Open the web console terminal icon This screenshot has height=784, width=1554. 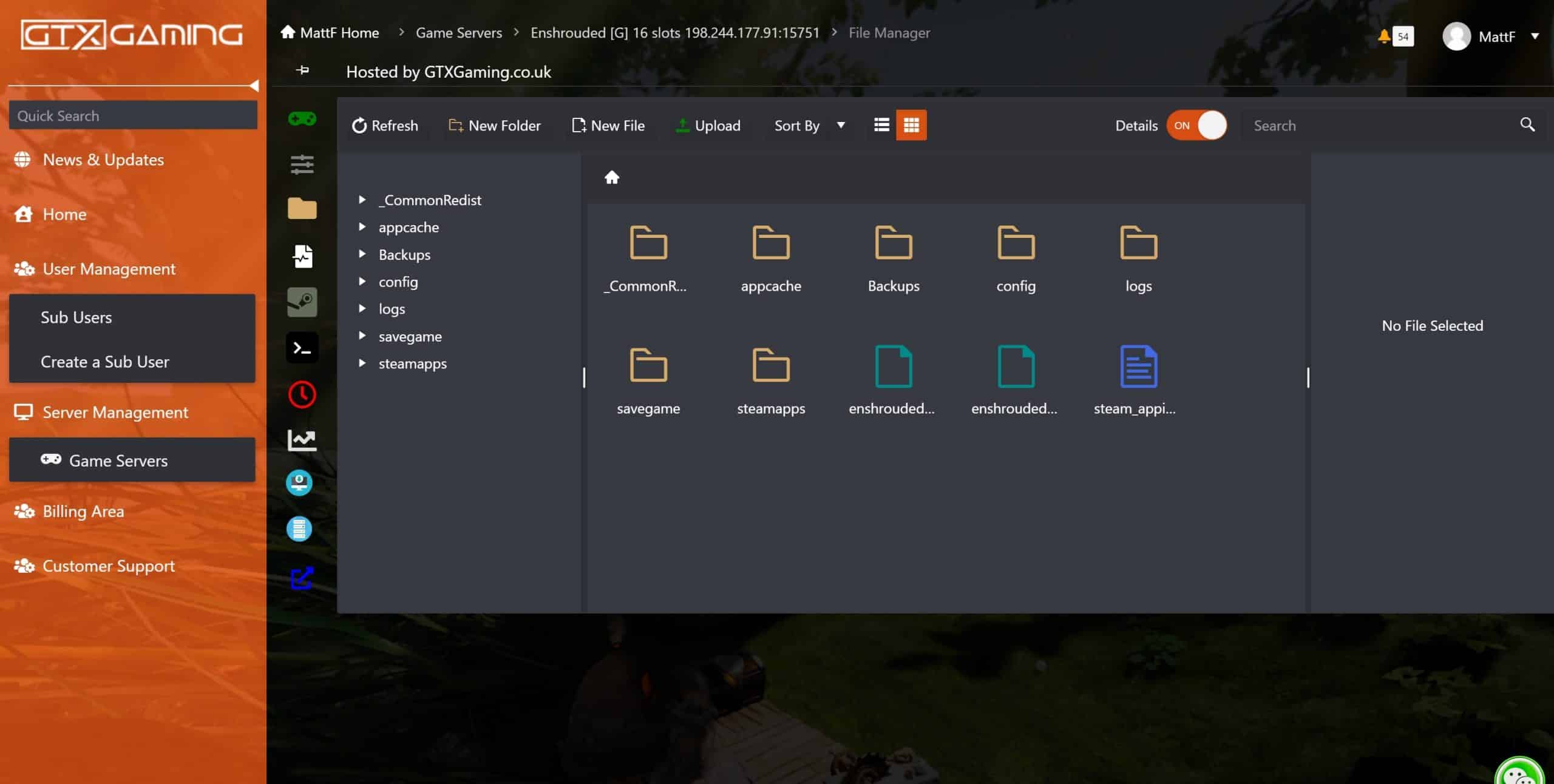pyautogui.click(x=302, y=348)
